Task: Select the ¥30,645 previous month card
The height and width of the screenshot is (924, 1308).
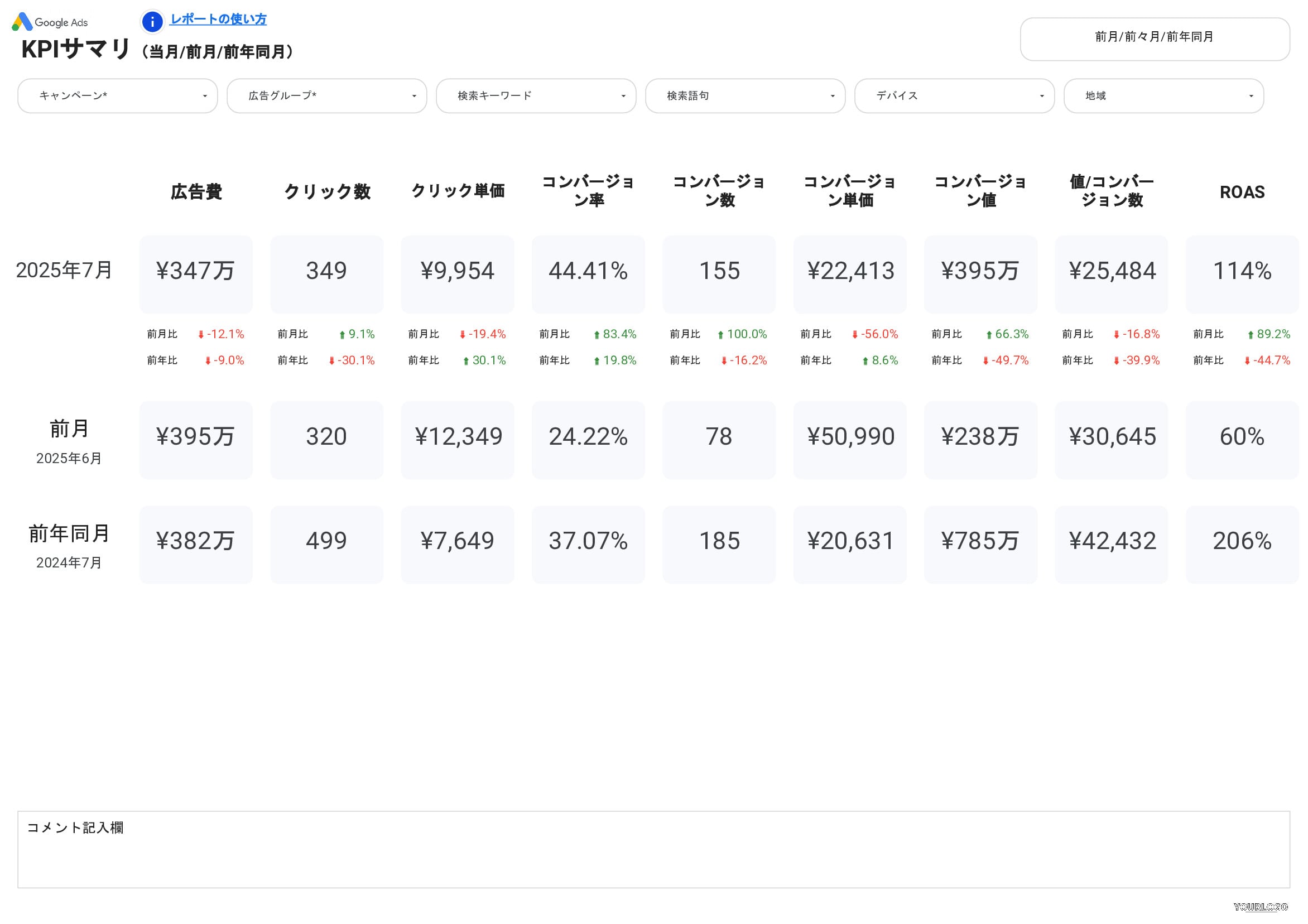Action: (x=1112, y=440)
